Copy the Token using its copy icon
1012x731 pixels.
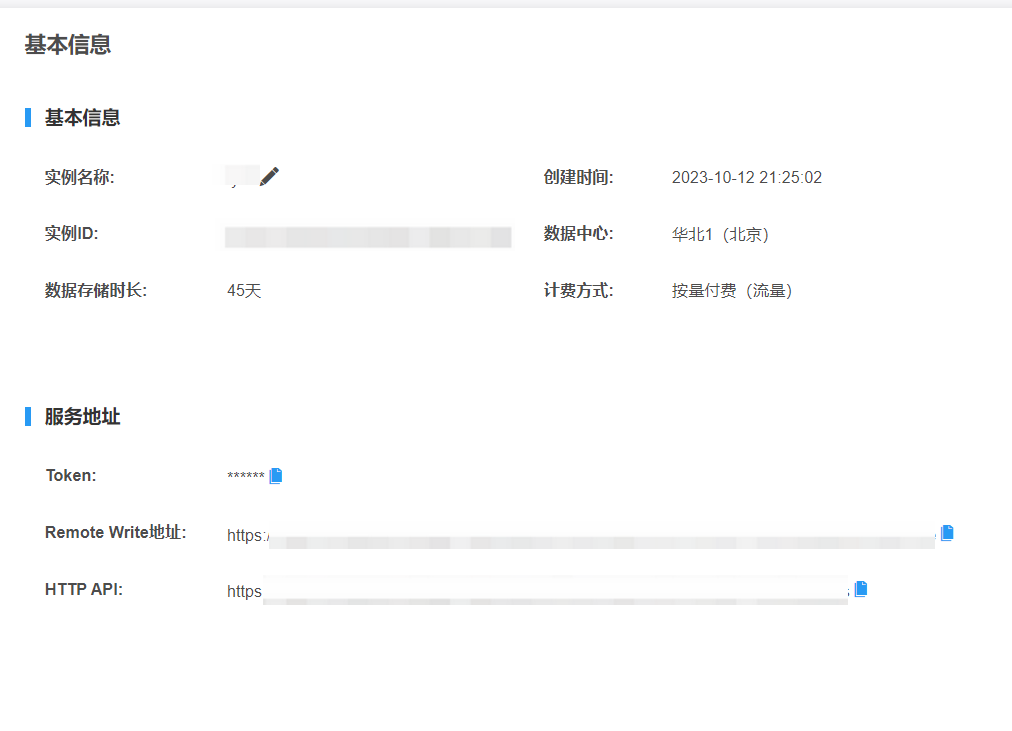click(276, 476)
